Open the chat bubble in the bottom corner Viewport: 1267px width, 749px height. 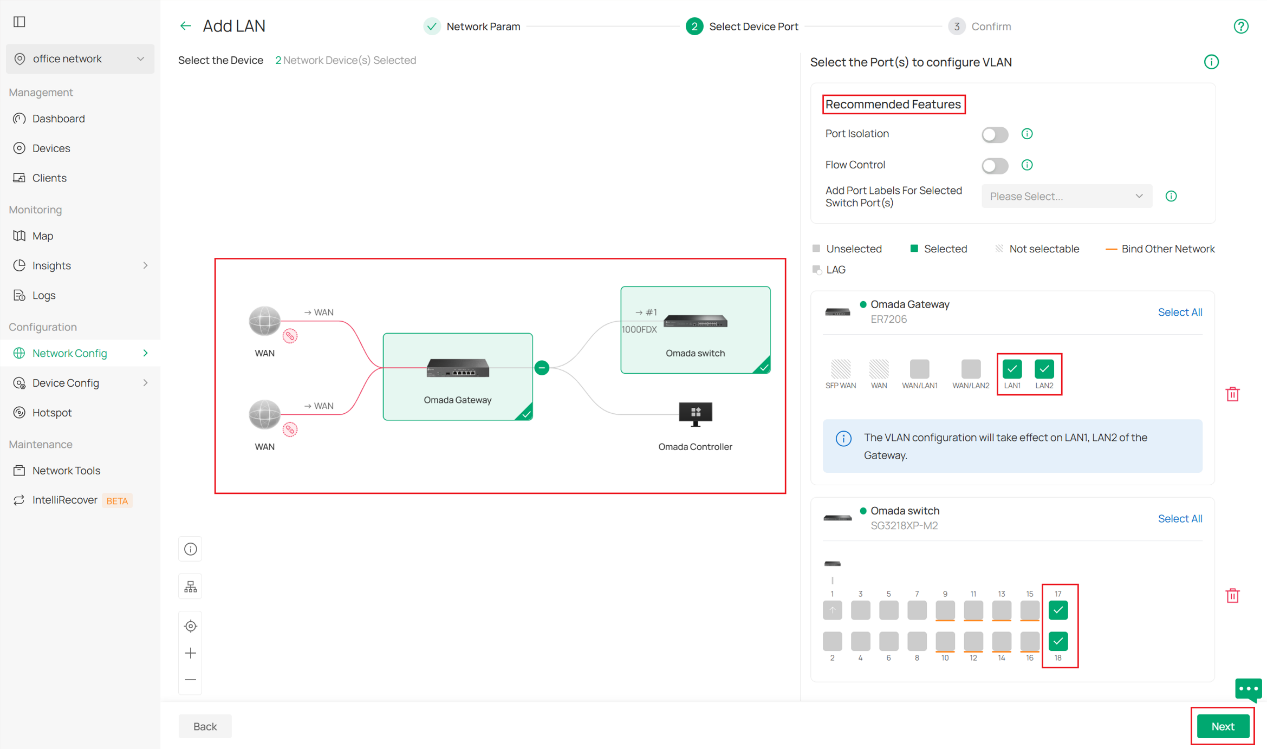(x=1247, y=689)
